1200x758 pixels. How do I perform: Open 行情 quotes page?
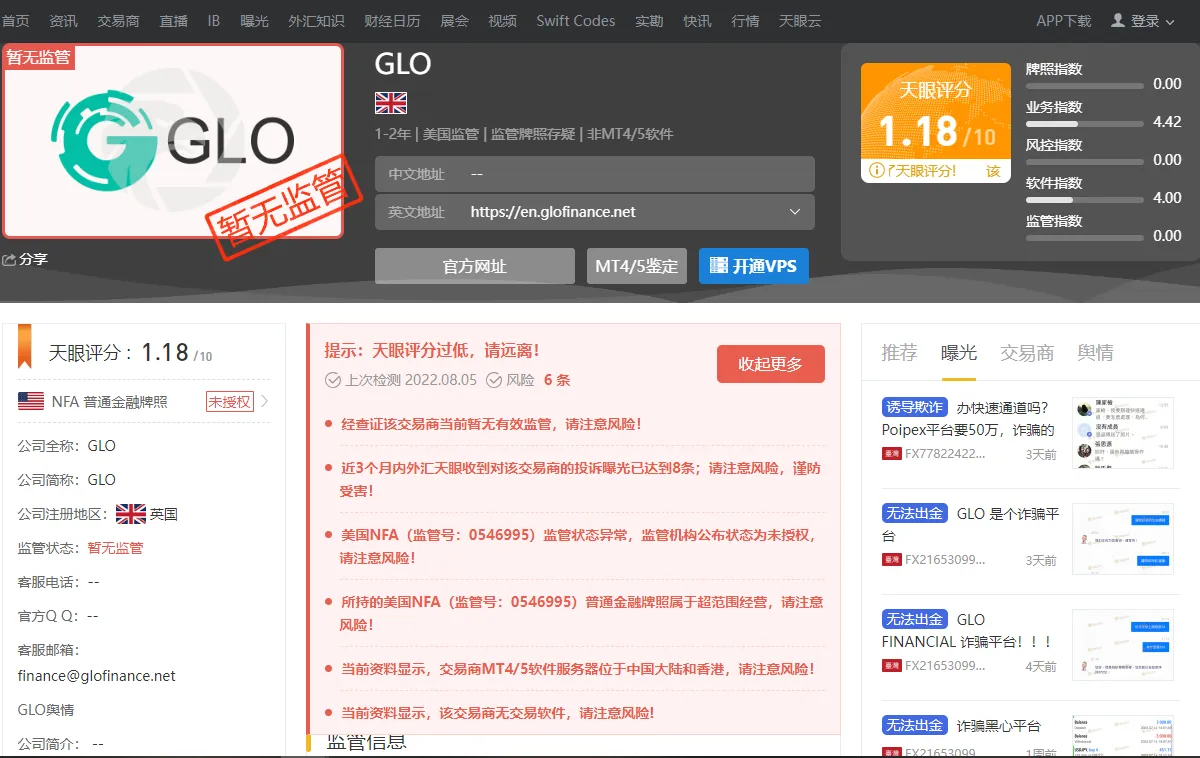745,21
